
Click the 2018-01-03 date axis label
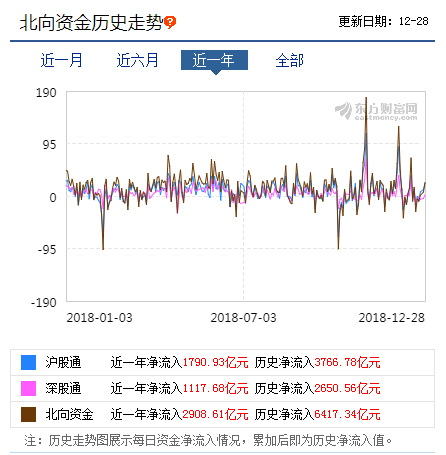tap(99, 318)
